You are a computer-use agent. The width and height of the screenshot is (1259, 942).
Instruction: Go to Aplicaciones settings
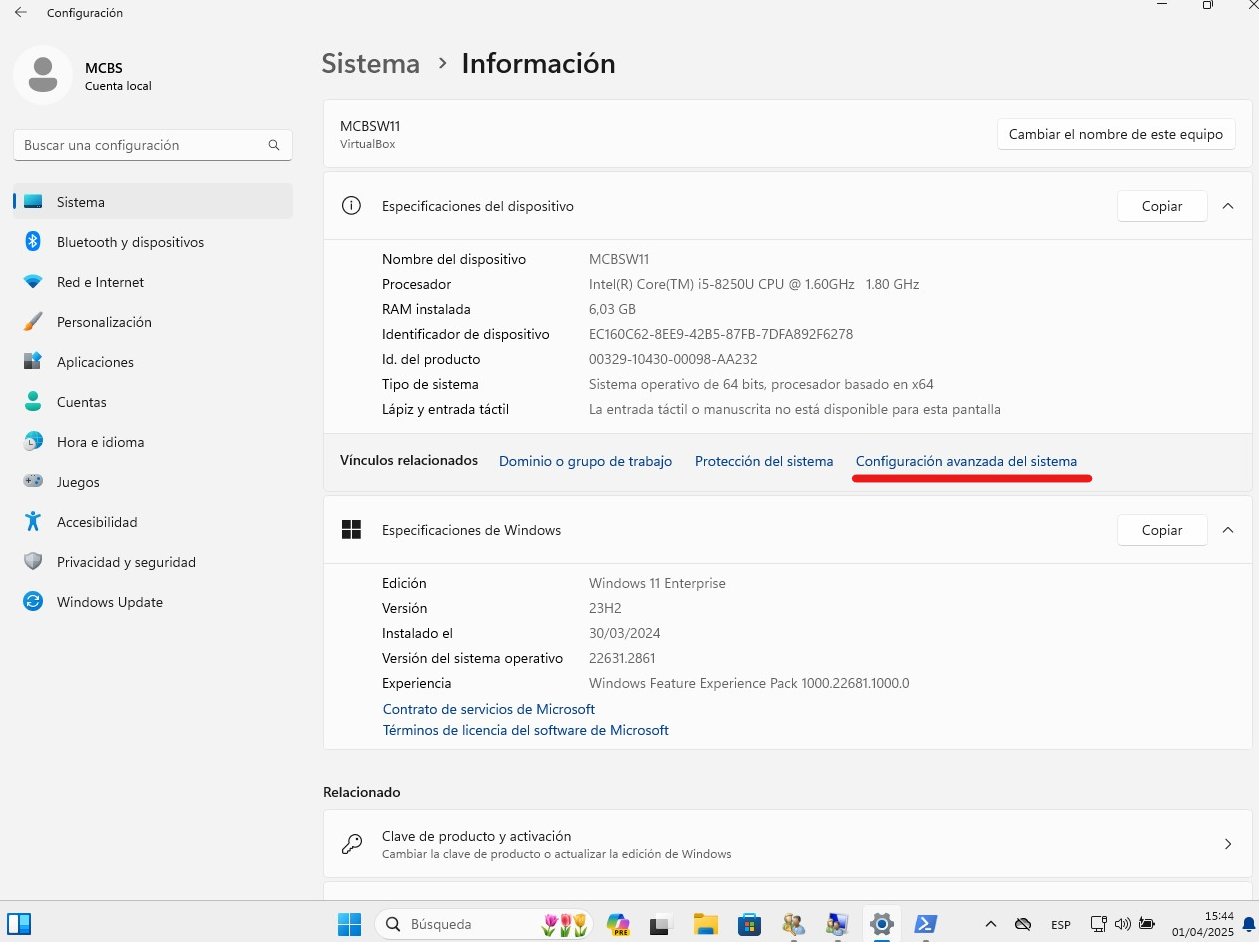[95, 362]
